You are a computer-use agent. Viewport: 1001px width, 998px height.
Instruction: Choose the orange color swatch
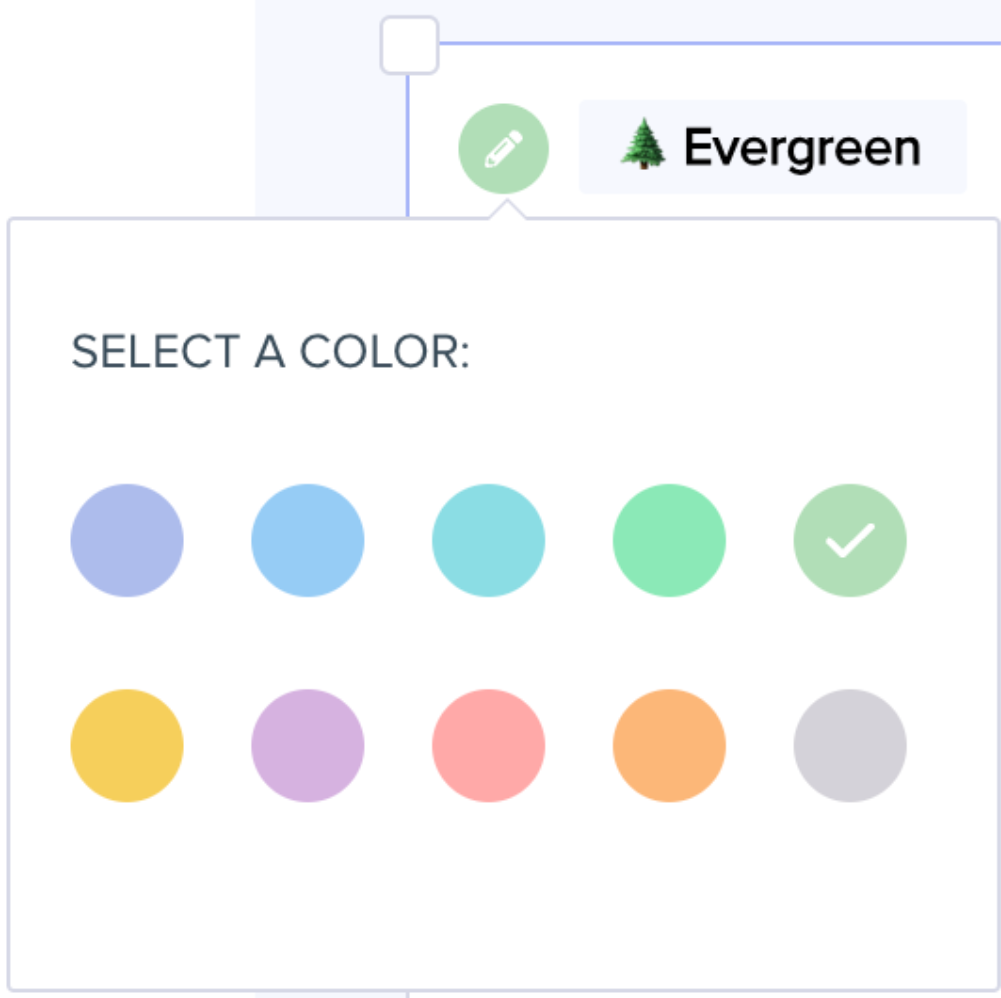pyautogui.click(x=669, y=746)
